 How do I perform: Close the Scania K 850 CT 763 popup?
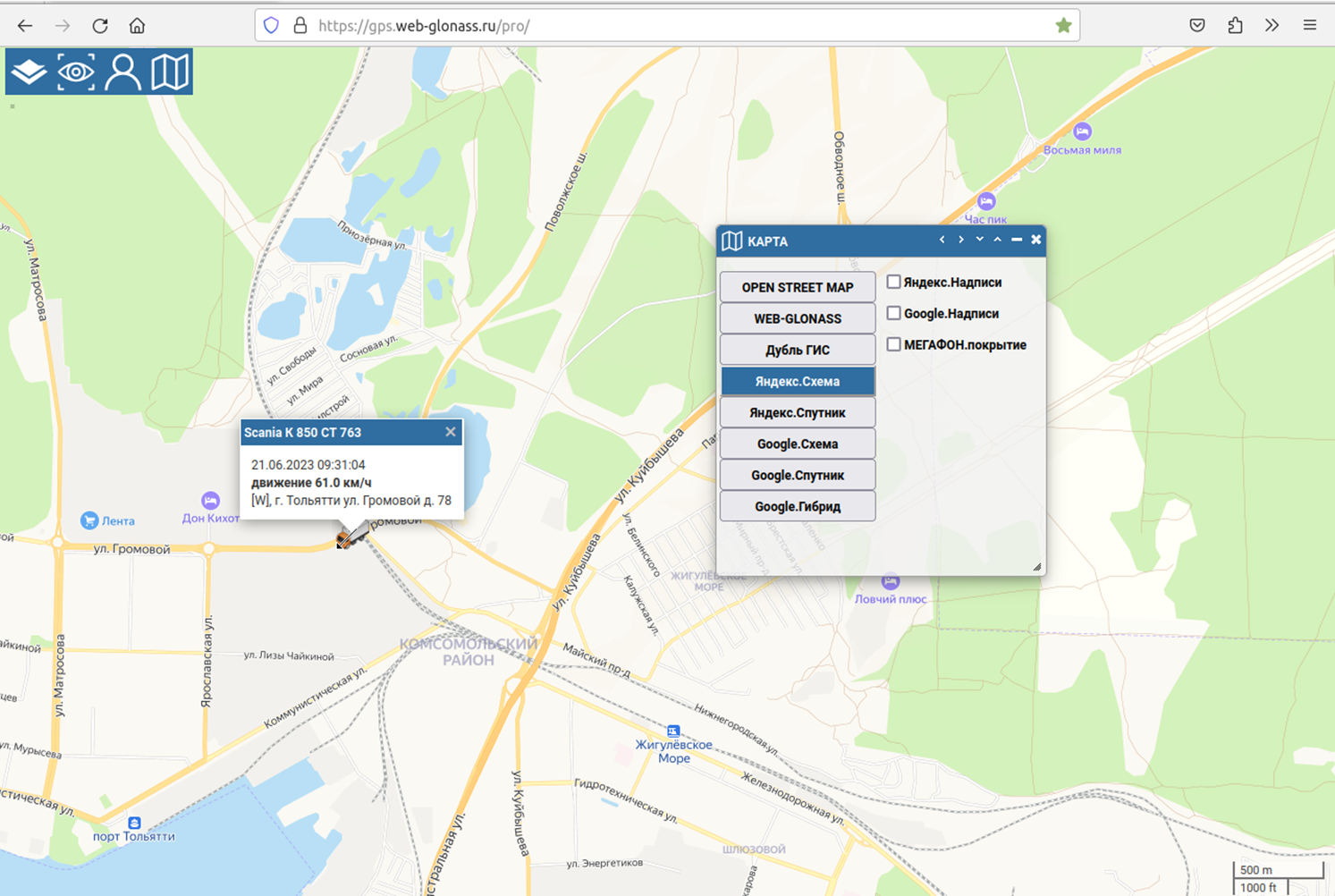pos(451,432)
